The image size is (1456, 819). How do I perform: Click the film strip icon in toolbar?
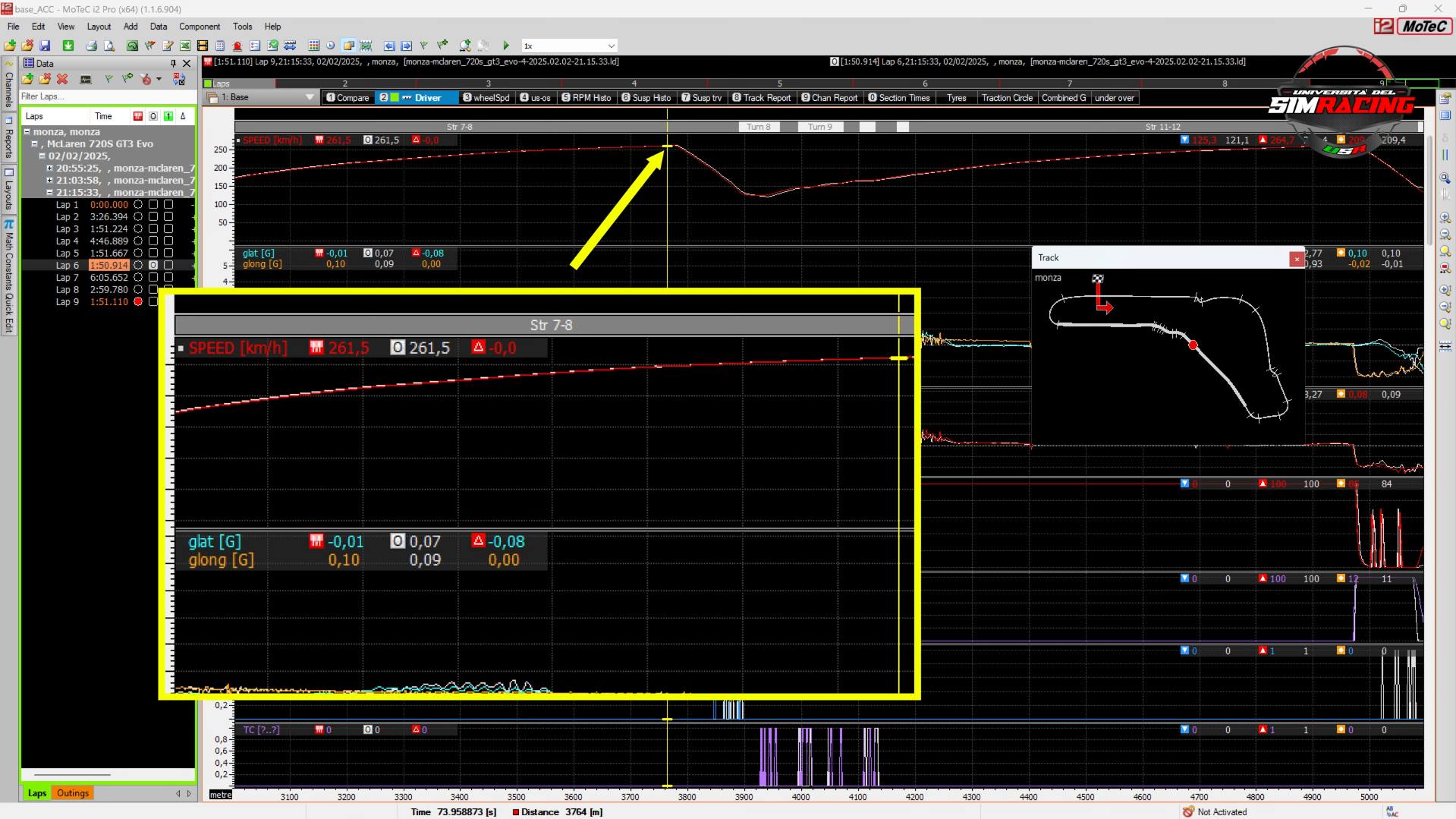tap(203, 46)
